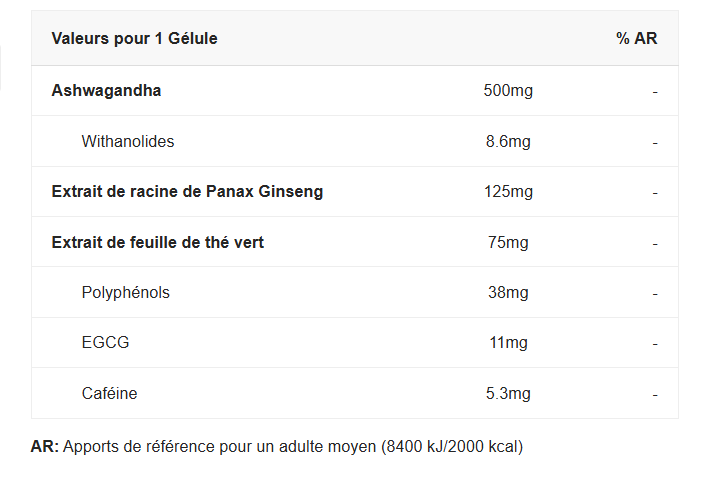Click "Extrait de feuille de thé vert"
703x478 pixels.
point(158,242)
